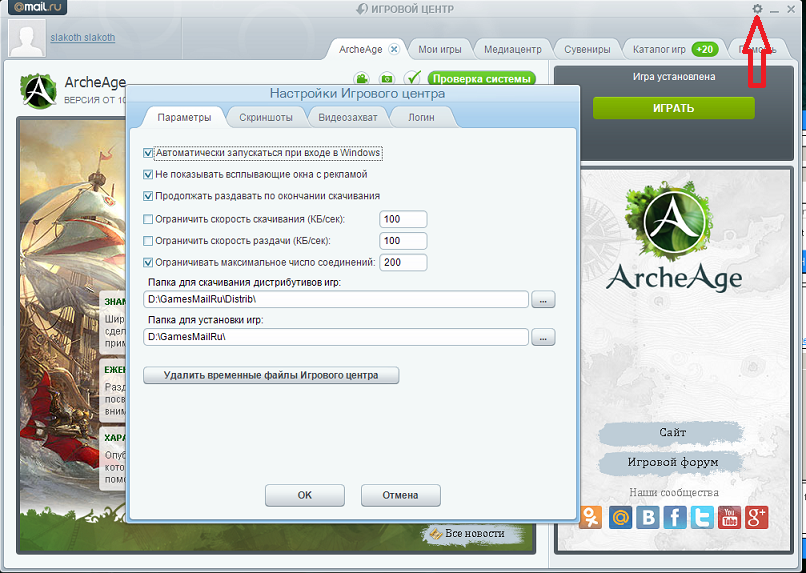806x573 pixels.
Task: Open the Google+ community icon
Action: coord(757,517)
